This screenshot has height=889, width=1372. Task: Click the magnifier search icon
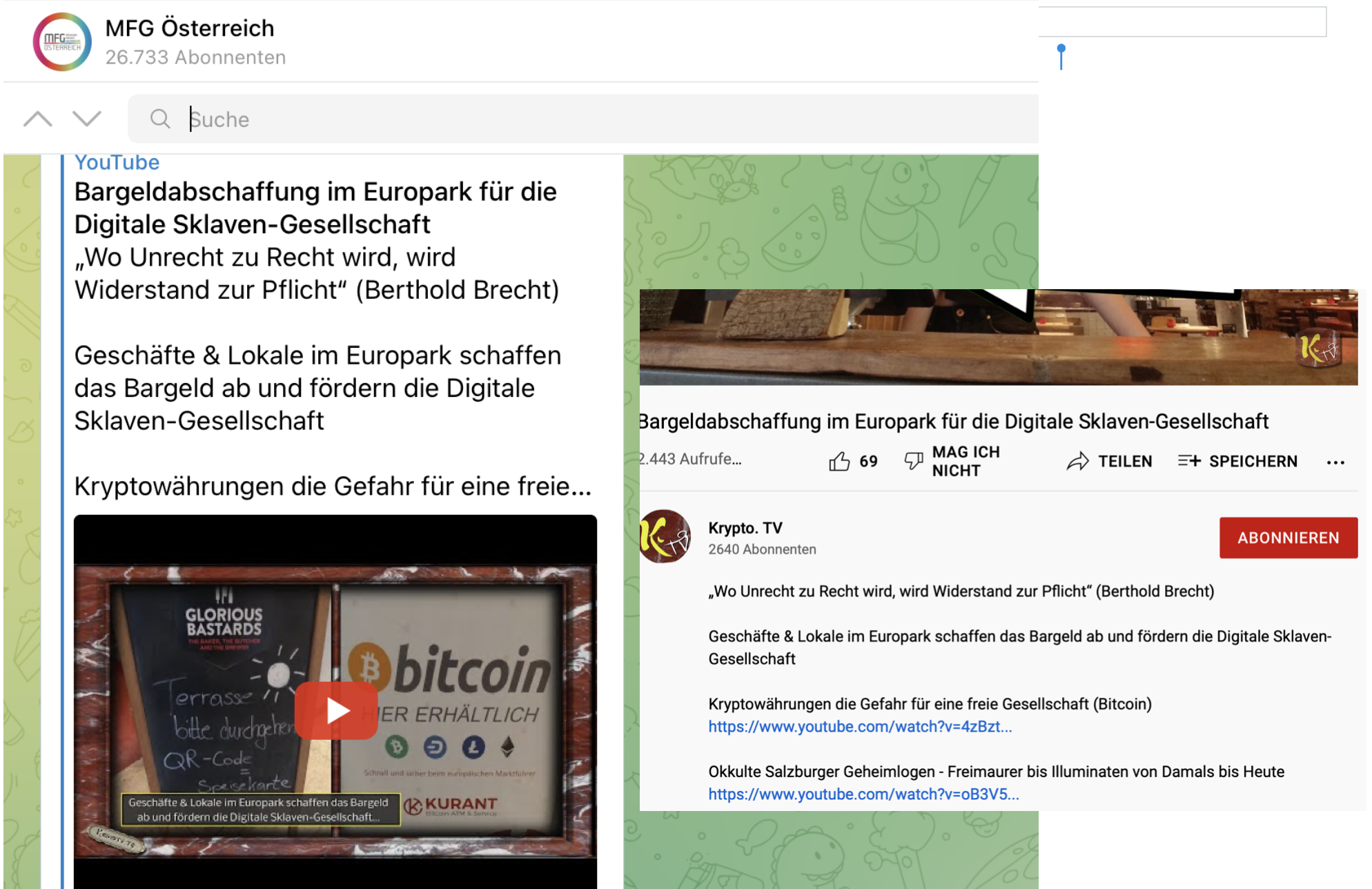(160, 119)
